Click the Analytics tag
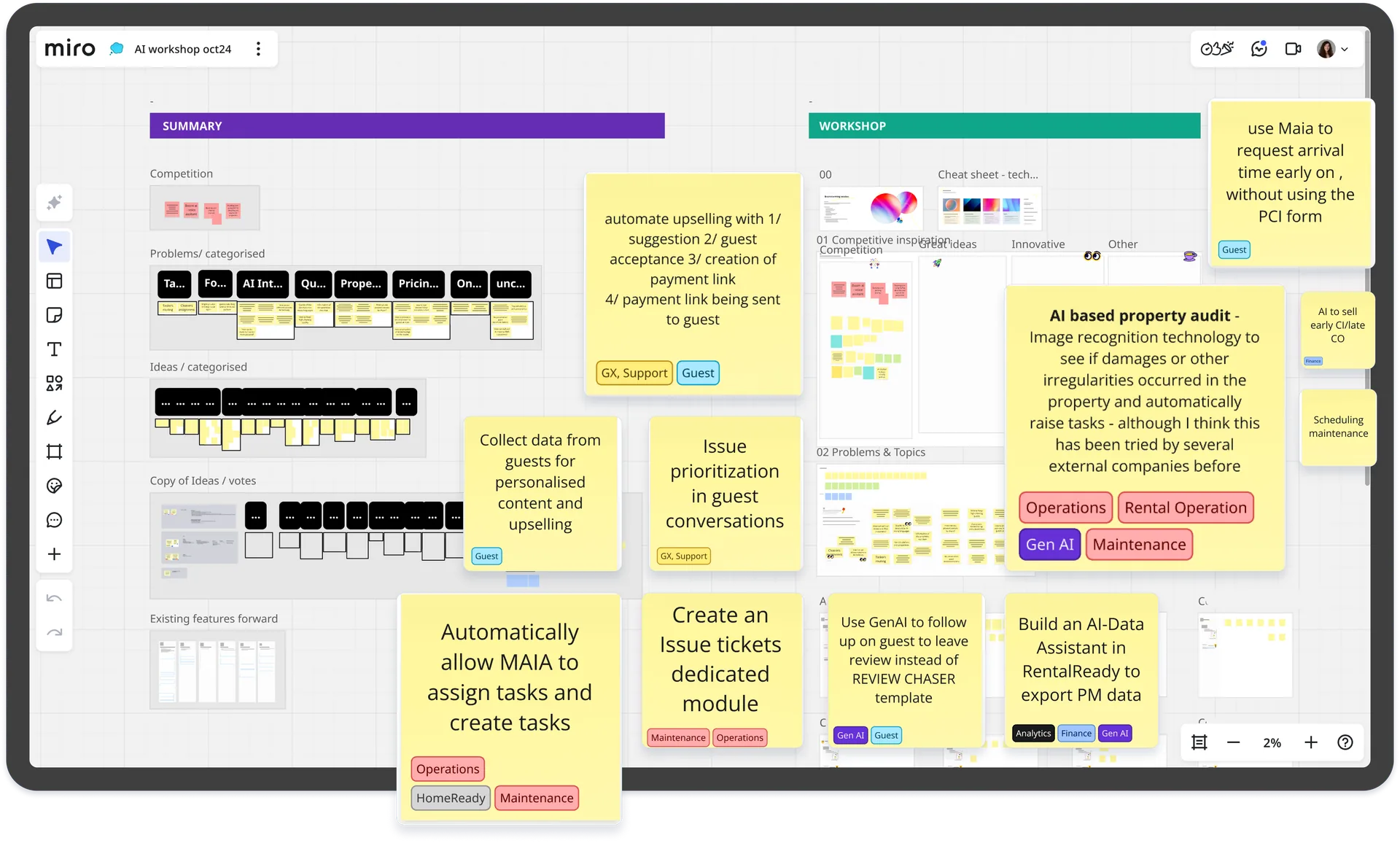Image resolution: width=1400 pixels, height=843 pixels. [1033, 733]
